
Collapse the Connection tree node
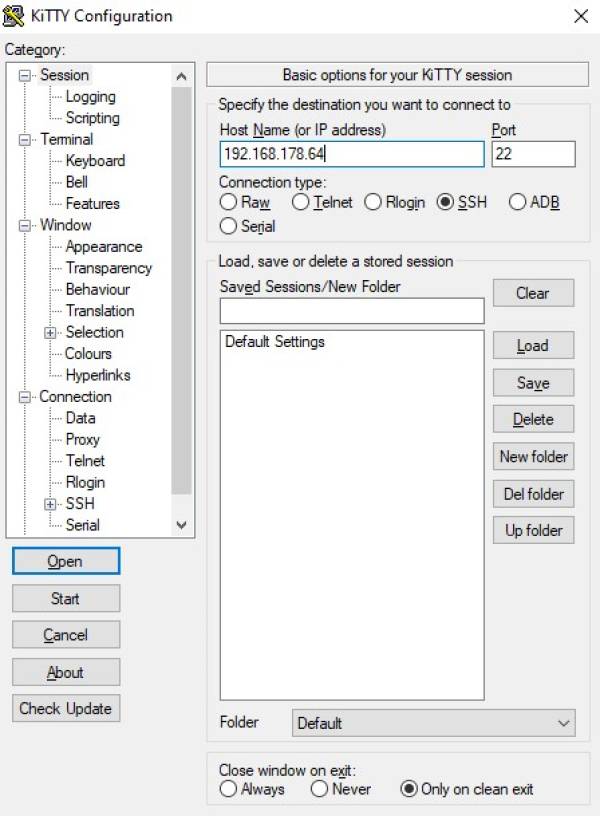coord(24,398)
